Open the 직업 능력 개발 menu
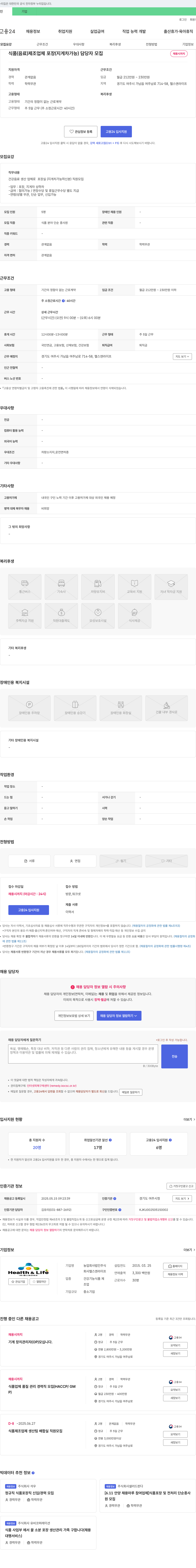This screenshot has height=1568, width=196. 134,32
